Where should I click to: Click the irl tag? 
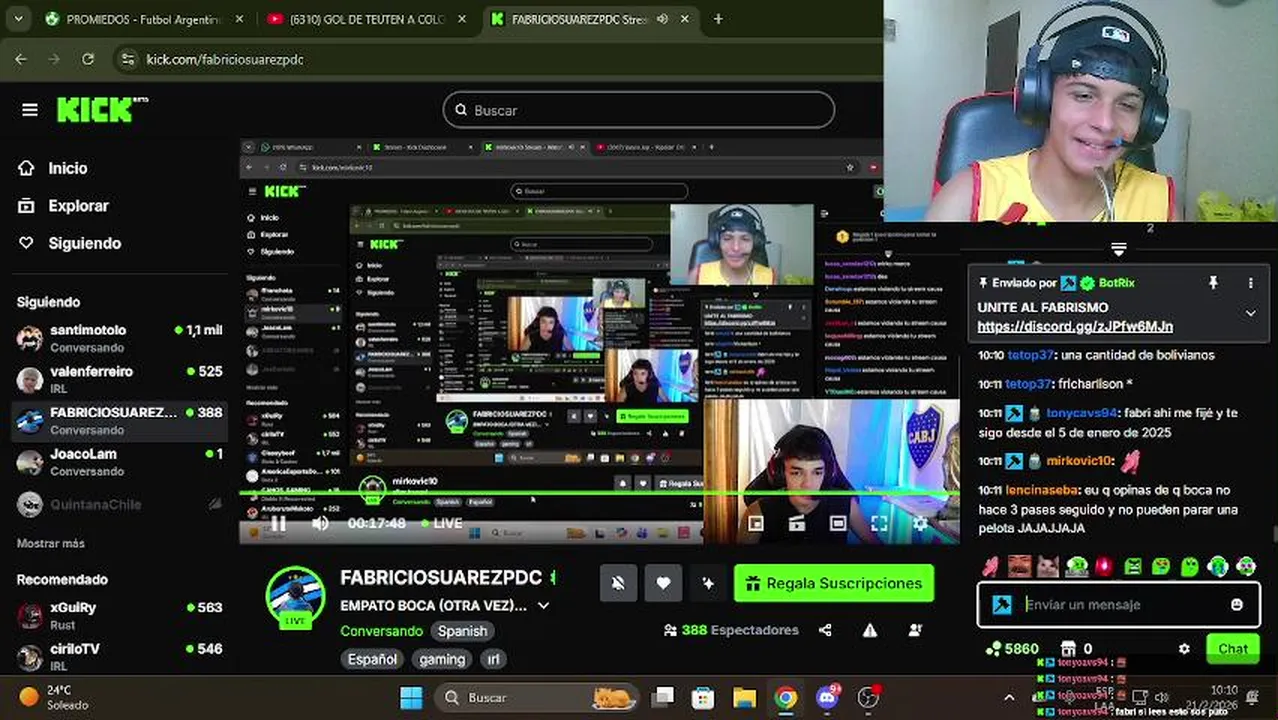click(494, 659)
